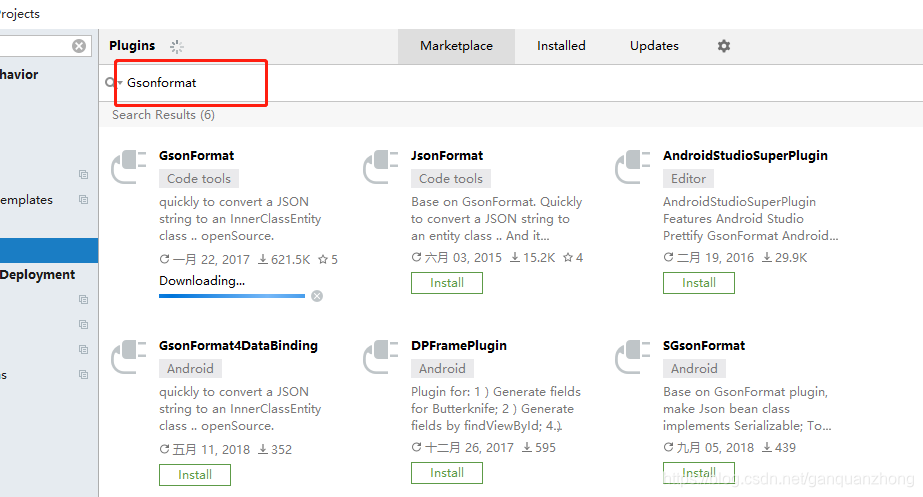Filter by GsonFormat's Code tools tag
Image resolution: width=923 pixels, height=497 pixels.
pos(199,178)
